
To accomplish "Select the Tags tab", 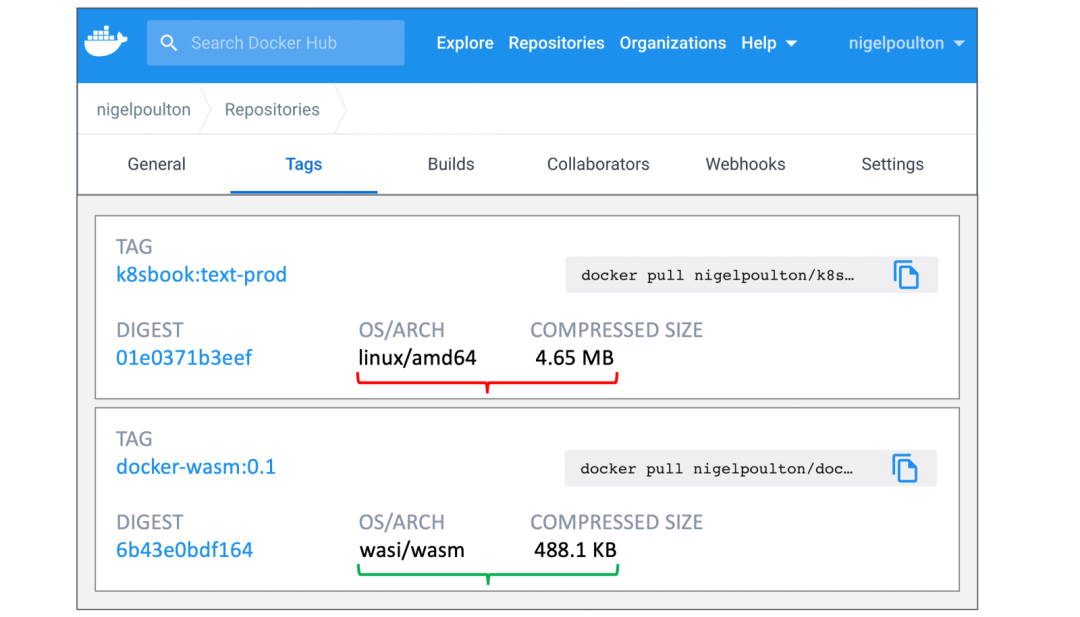I will tap(304, 164).
